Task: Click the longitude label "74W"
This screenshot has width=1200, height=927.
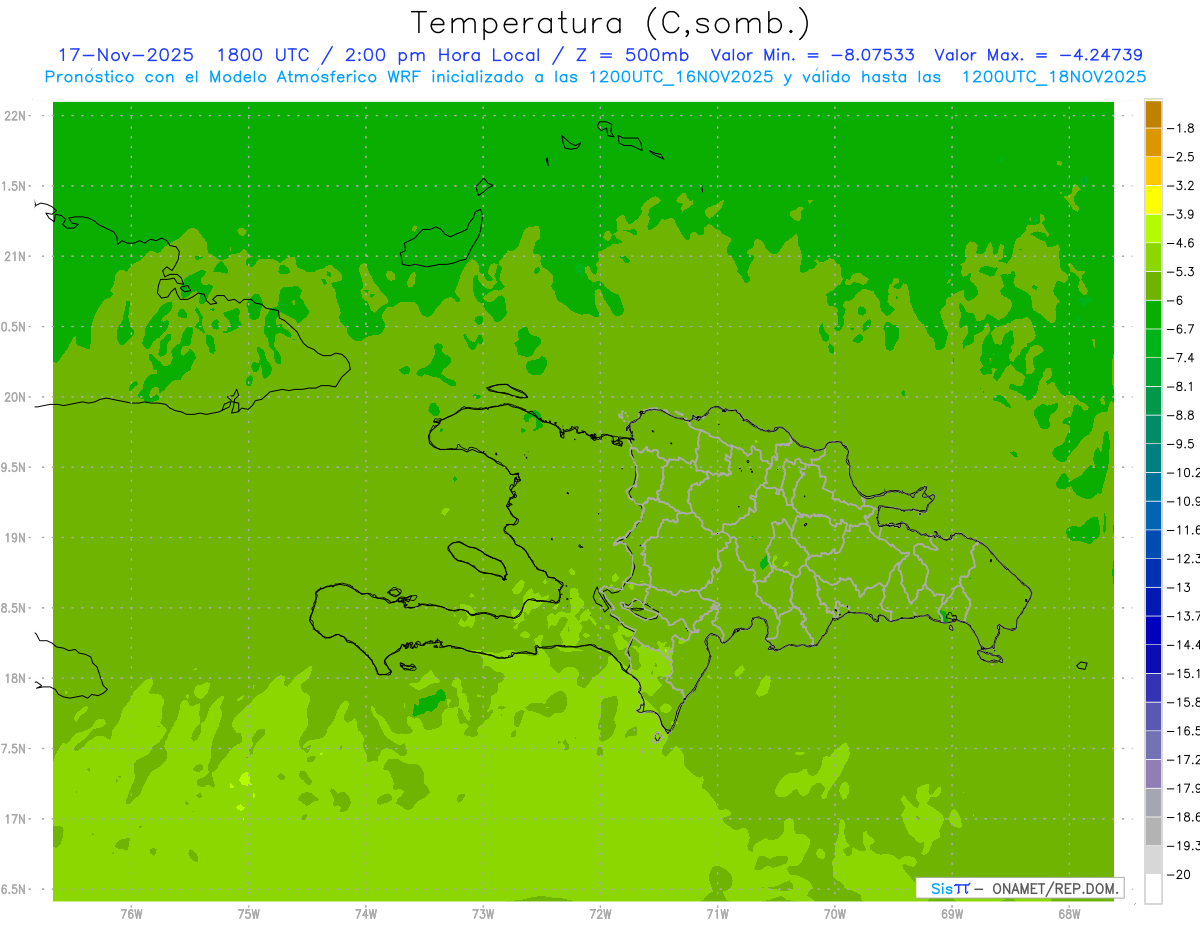Action: pos(366,913)
